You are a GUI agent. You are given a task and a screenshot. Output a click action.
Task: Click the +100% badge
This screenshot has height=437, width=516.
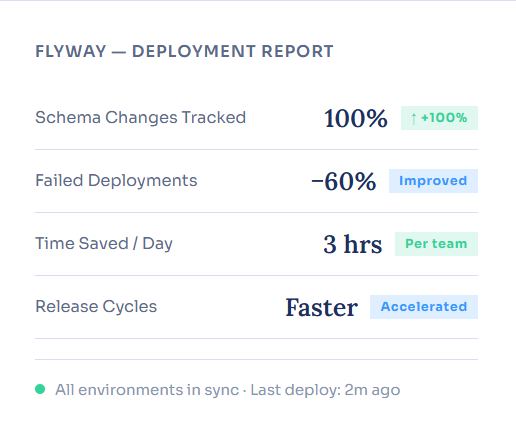click(x=439, y=118)
